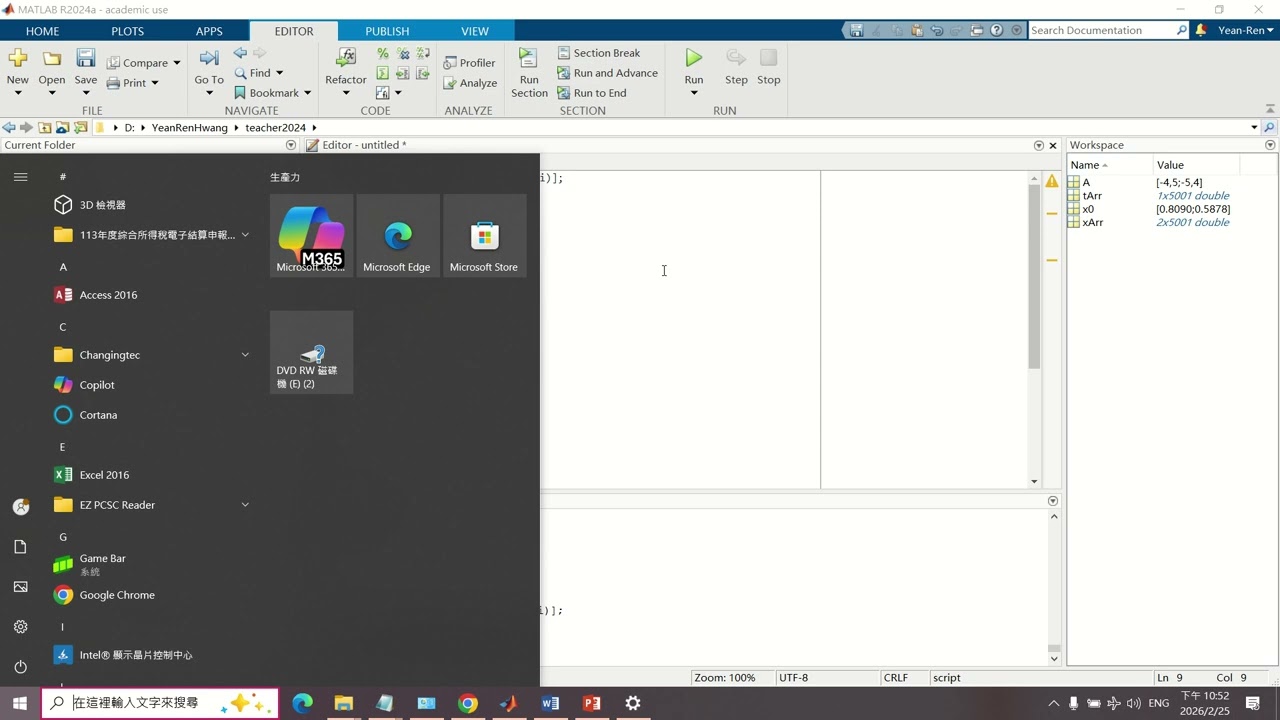The width and height of the screenshot is (1280, 720).
Task: Expand the EZ PCSC Reader folder
Action: 245,505
